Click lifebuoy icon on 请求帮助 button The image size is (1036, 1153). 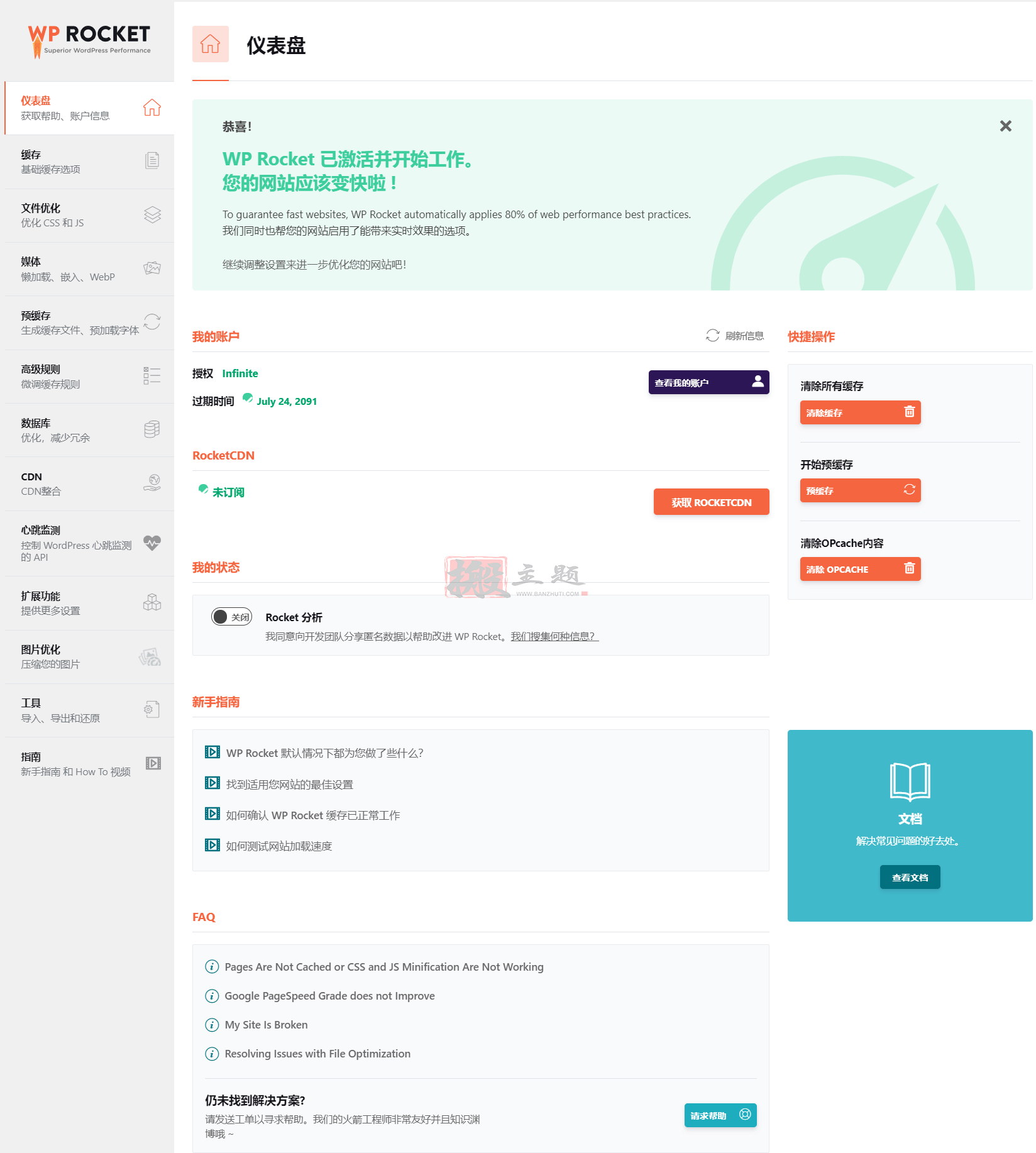[x=745, y=1115]
